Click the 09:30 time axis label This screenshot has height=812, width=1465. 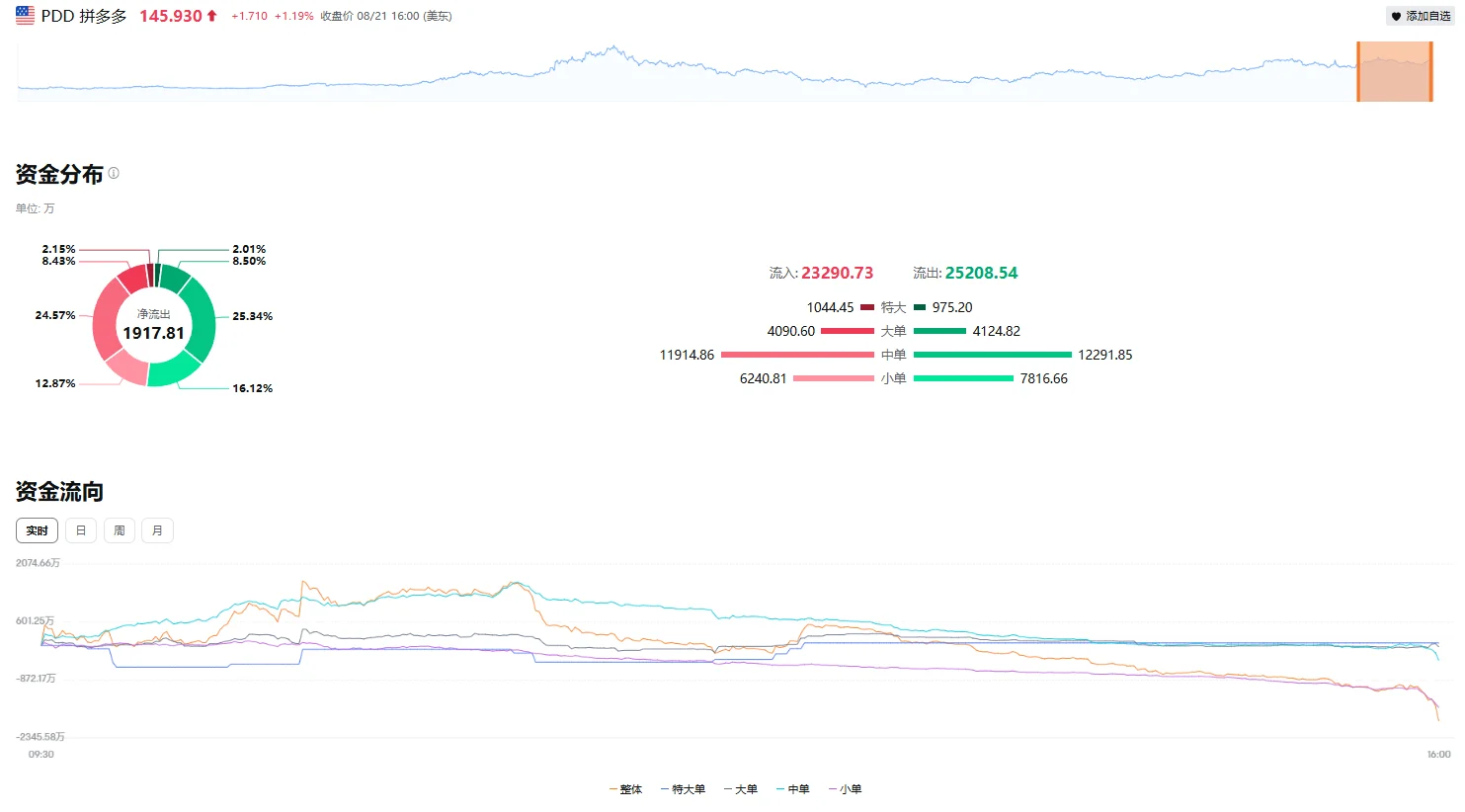[x=41, y=754]
